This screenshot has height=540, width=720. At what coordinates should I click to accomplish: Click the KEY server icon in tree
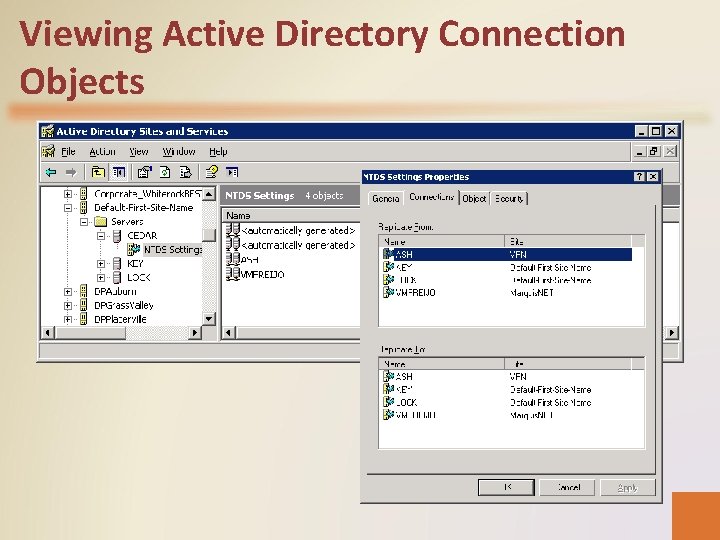[117, 264]
